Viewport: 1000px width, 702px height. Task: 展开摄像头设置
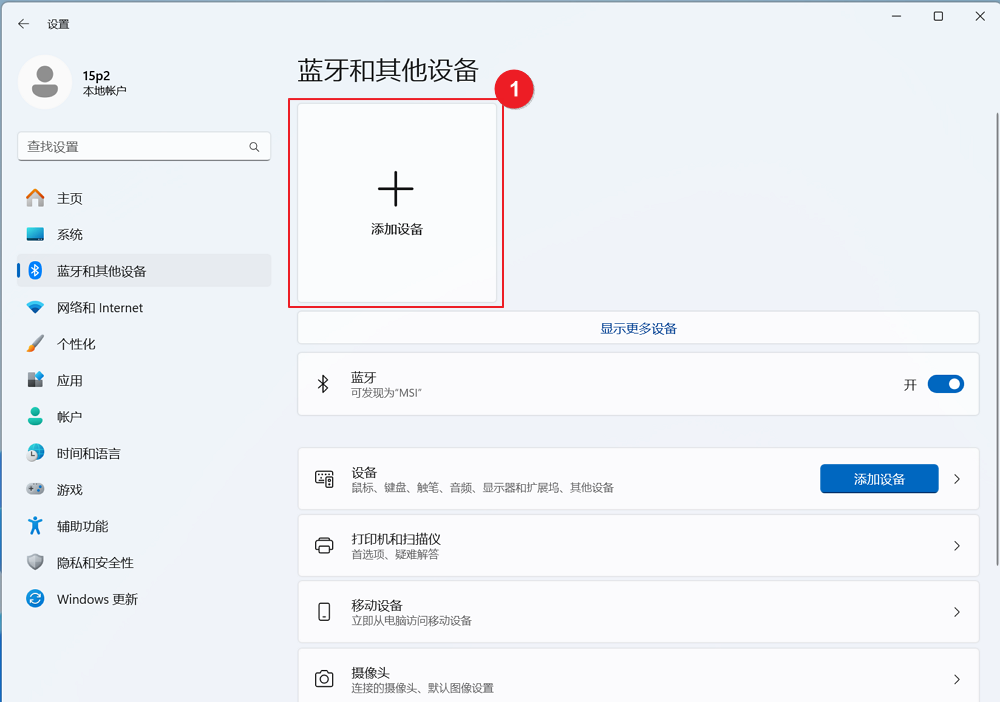click(956, 678)
